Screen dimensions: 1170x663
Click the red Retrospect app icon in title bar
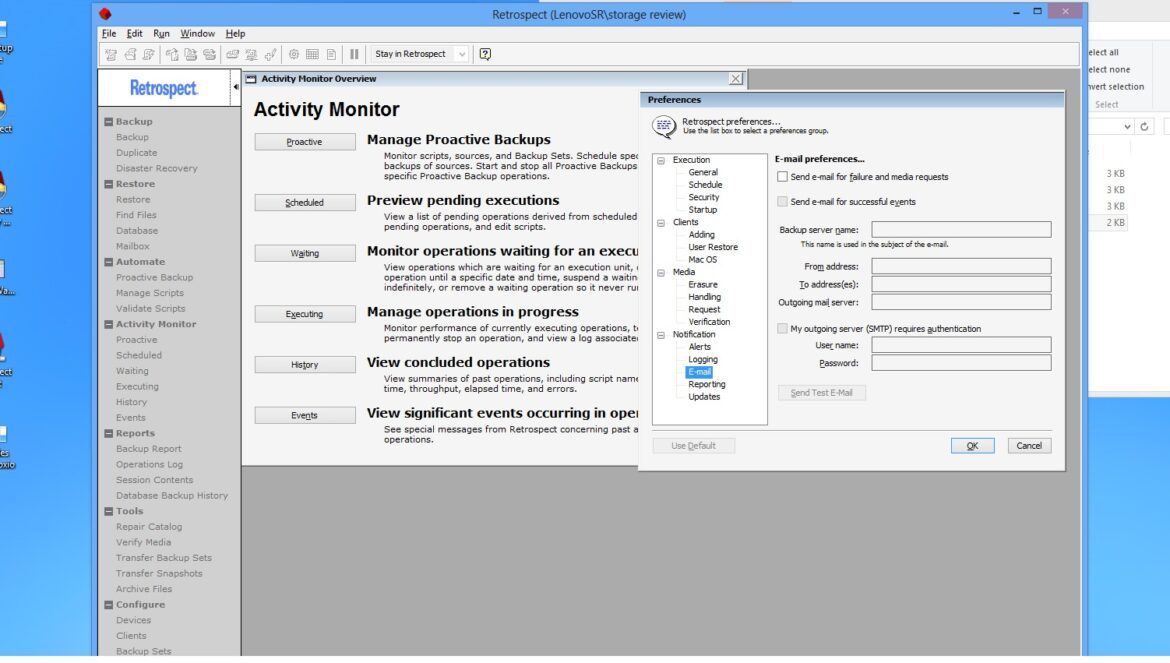[x=105, y=14]
